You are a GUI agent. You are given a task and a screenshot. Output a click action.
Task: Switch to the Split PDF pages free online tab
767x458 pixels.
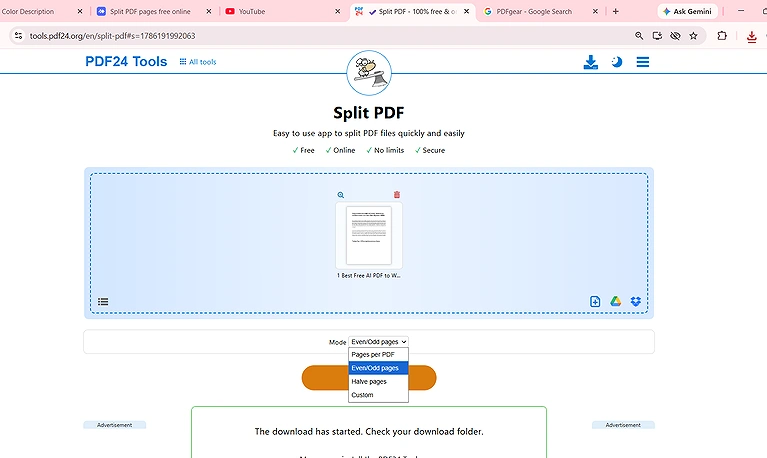pos(150,11)
